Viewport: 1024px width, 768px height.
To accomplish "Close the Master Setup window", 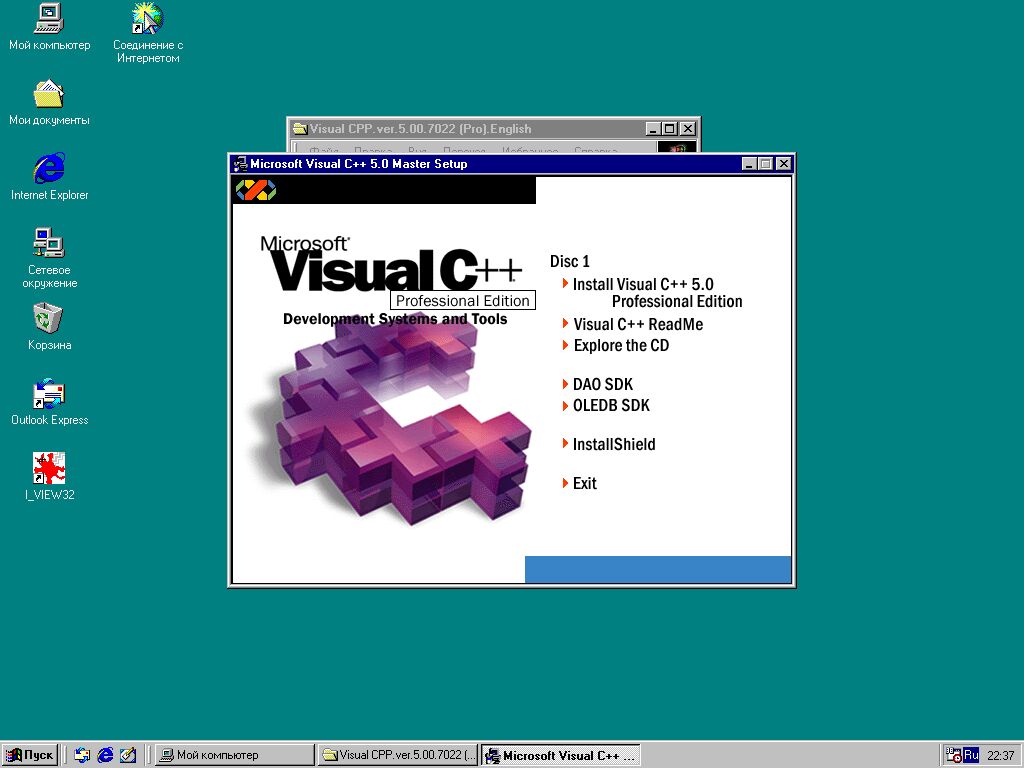I will [784, 164].
